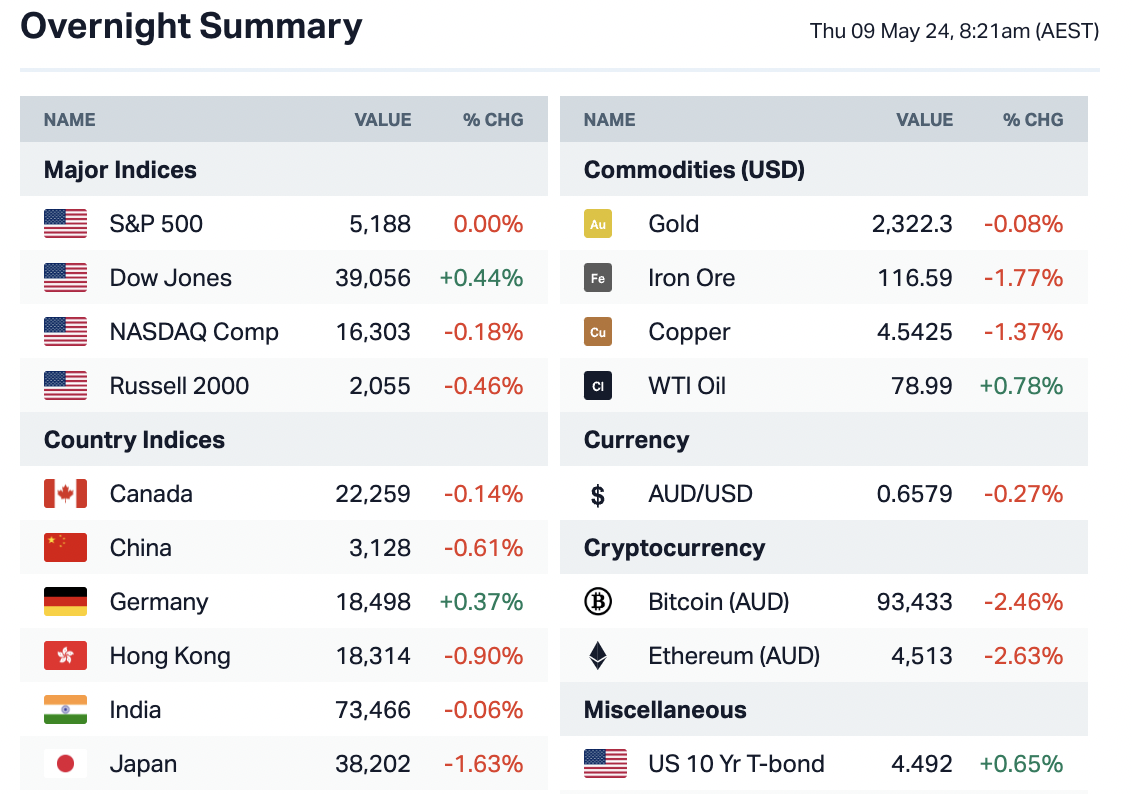The image size is (1132, 794).
Task: Open the Dow Jones index link
Action: (171, 278)
